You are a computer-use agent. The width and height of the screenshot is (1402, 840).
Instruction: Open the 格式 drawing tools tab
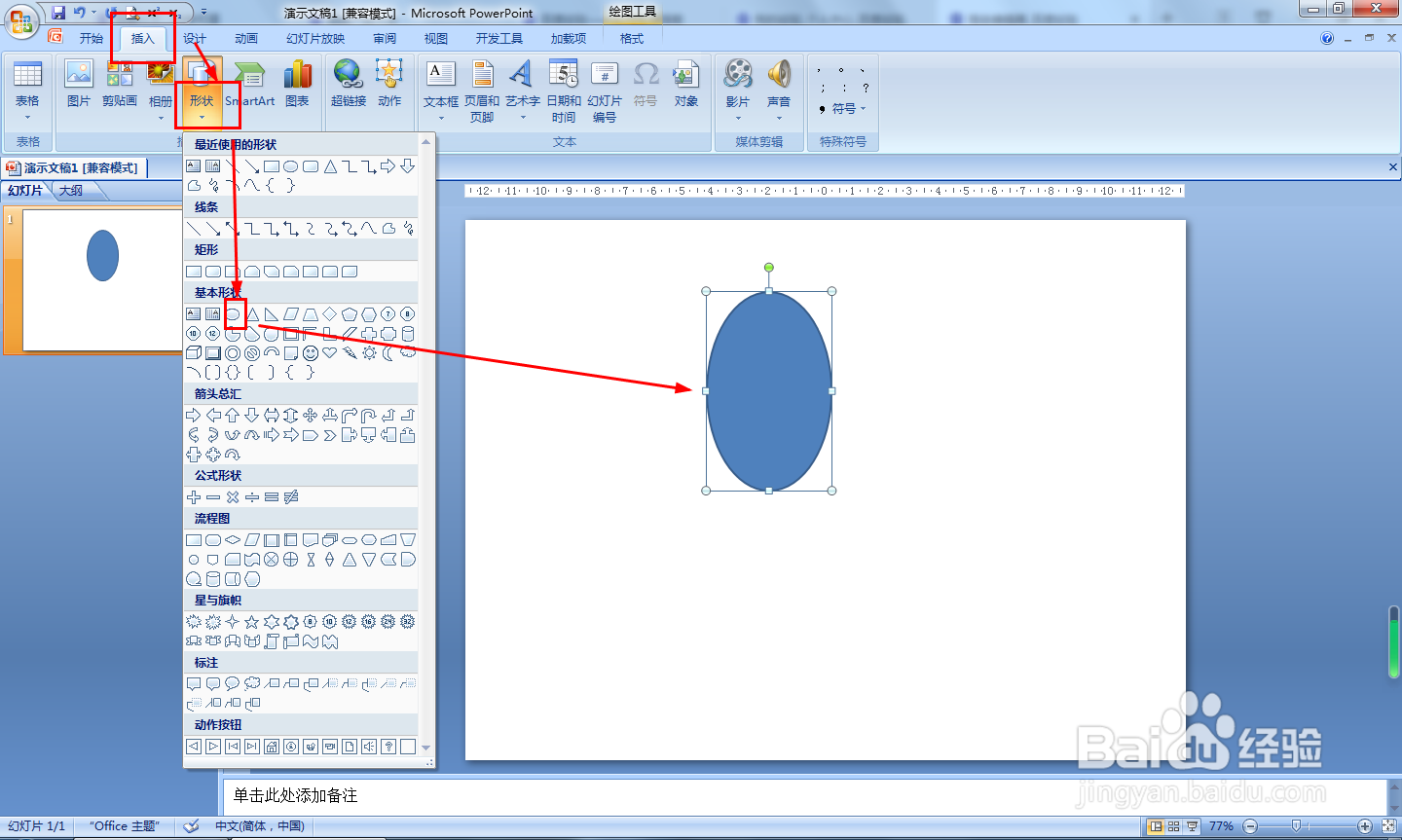[x=632, y=39]
